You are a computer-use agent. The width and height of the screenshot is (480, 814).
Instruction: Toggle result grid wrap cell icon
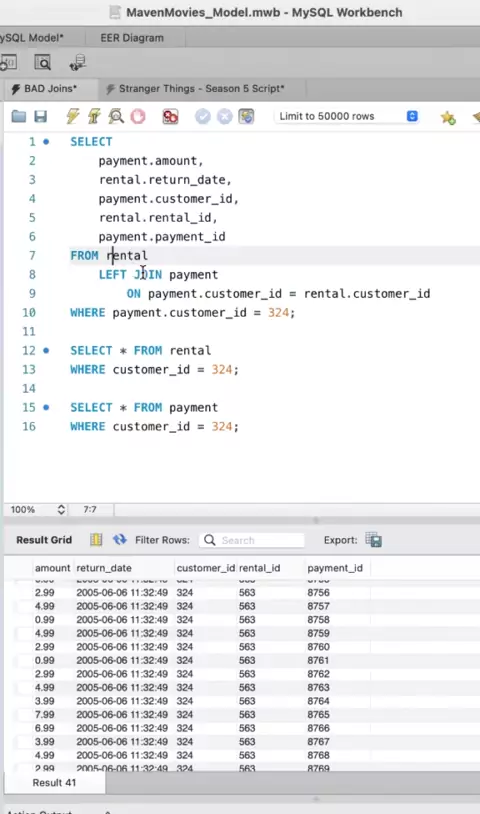pyautogui.click(x=96, y=540)
